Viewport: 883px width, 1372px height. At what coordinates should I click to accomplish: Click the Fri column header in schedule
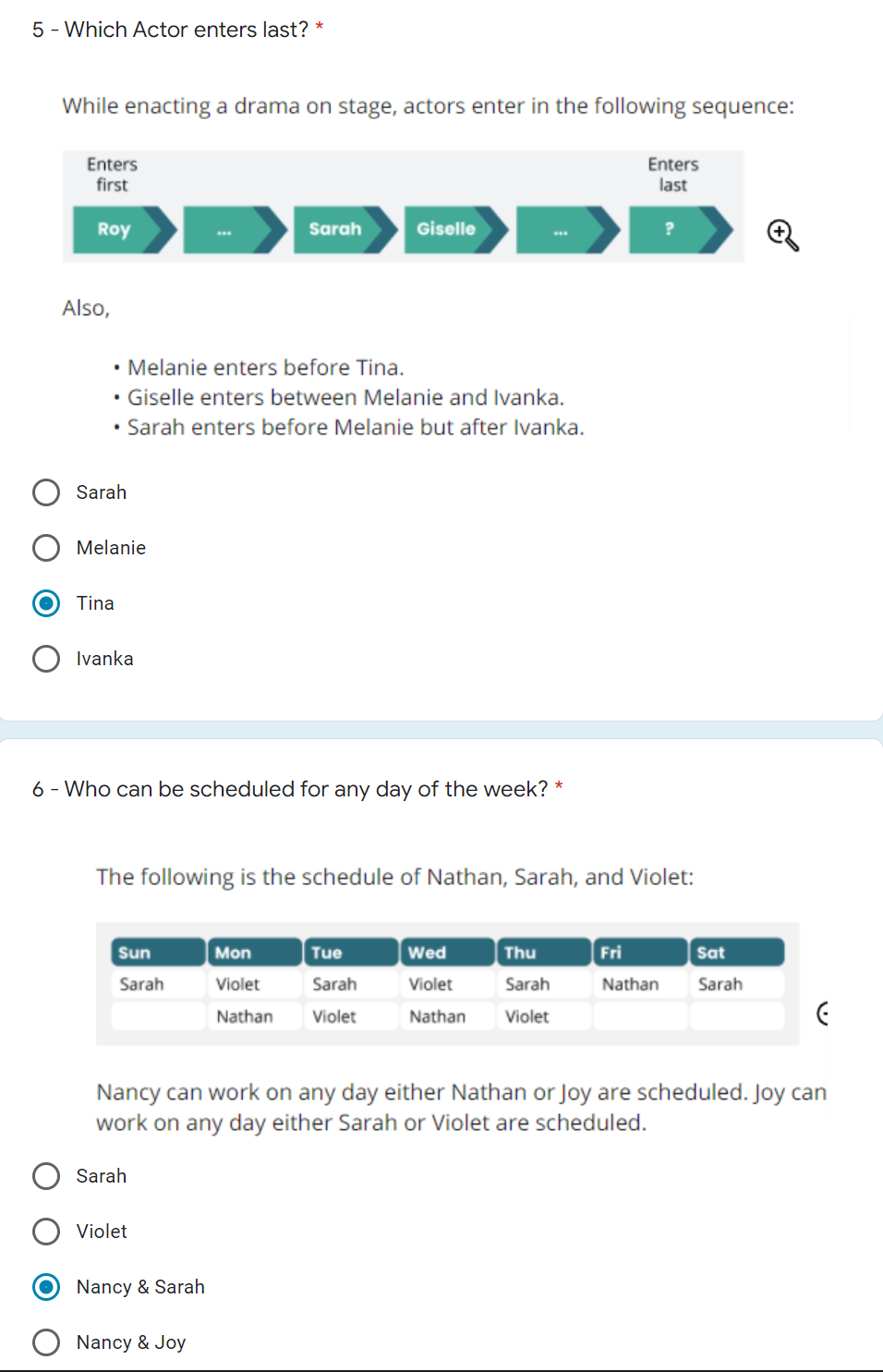[x=640, y=953]
